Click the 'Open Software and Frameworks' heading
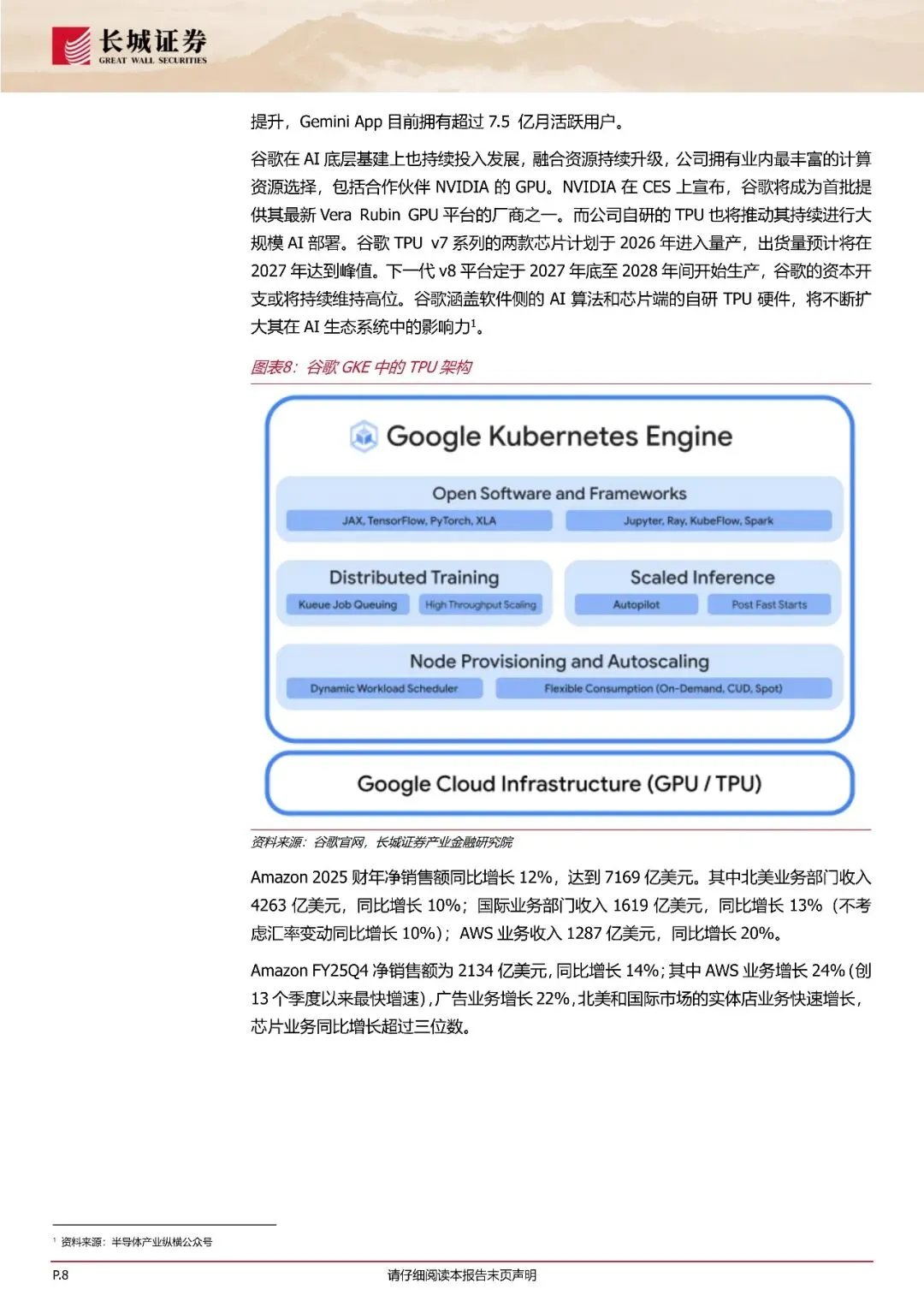Screen dimensions: 924x1307 point(560,494)
